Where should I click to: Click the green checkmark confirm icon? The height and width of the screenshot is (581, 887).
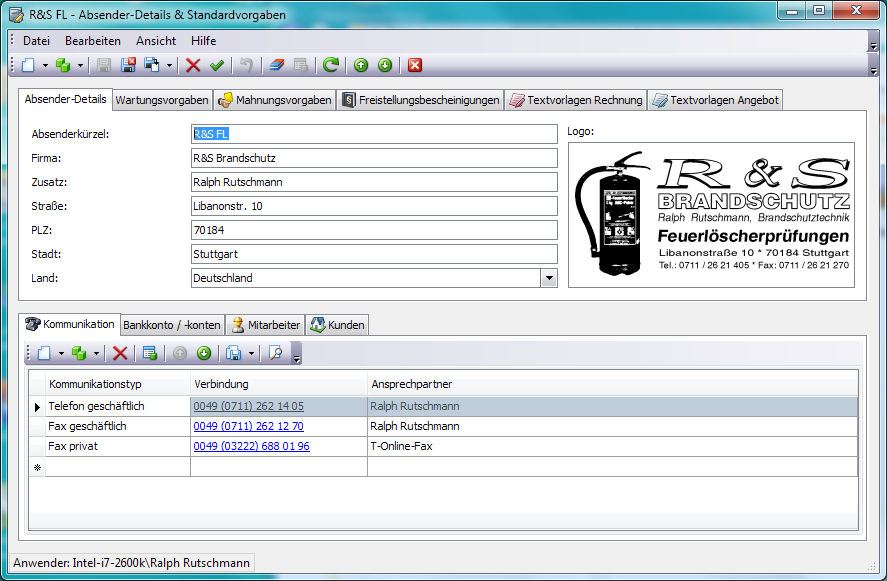(x=217, y=66)
